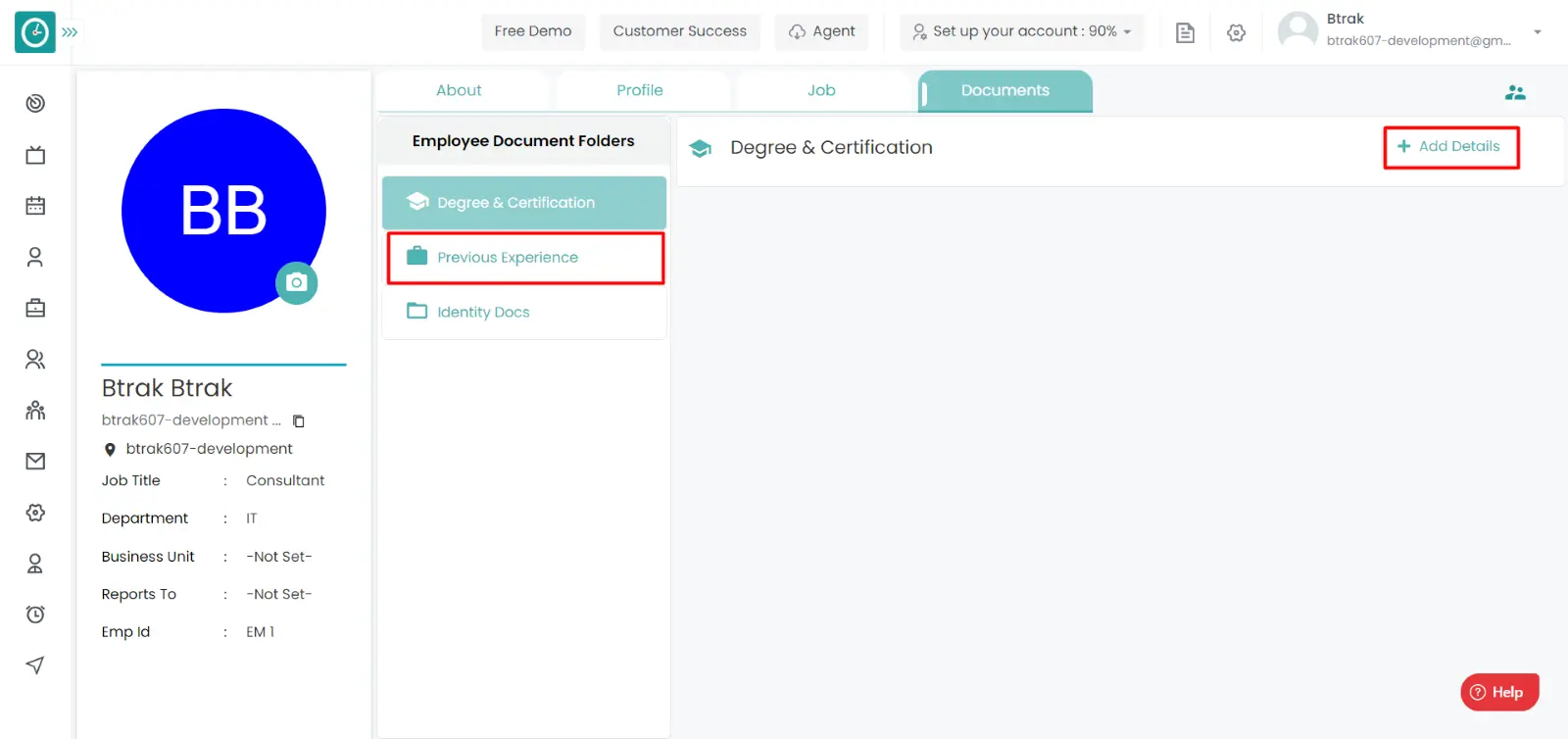
Task: Open the calendar icon in sidebar
Action: click(x=35, y=206)
